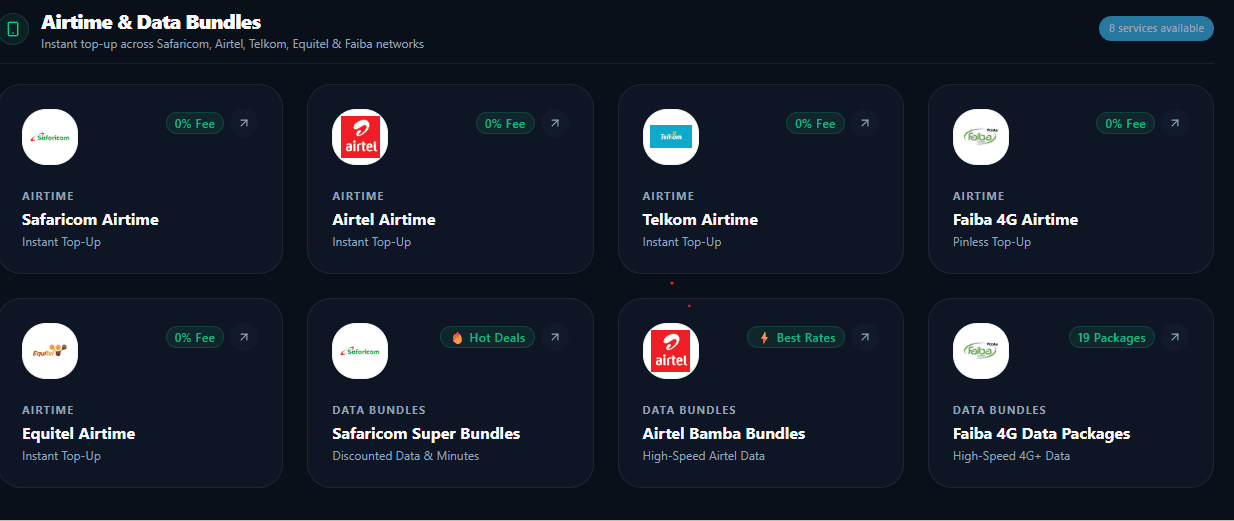Image resolution: width=1234 pixels, height=521 pixels.
Task: Click the Faiba logo on 4G Data Packages card
Action: (981, 351)
